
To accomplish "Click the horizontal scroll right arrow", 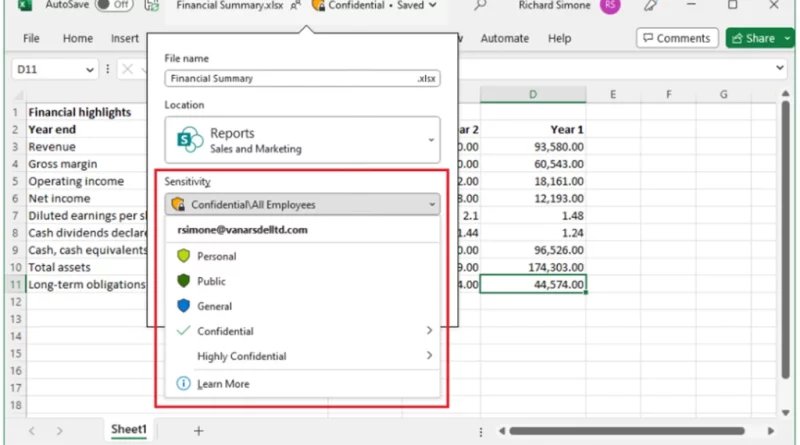I will coord(770,431).
